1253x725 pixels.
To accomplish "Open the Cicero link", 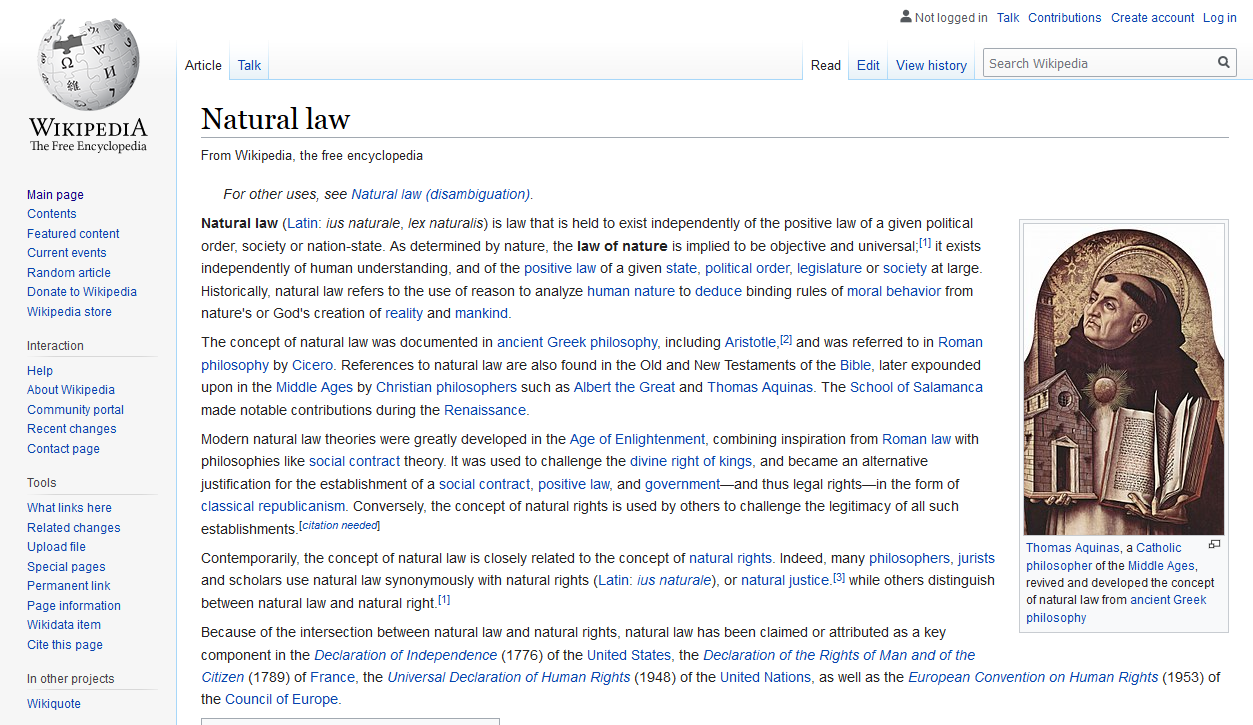I will (x=313, y=365).
